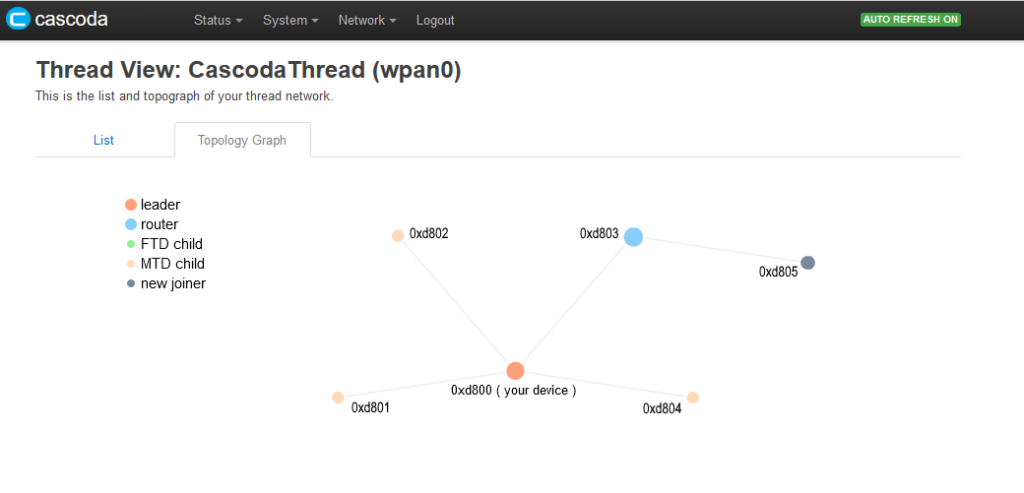Select the Topology Graph tab
The width and height of the screenshot is (1024, 493).
pyautogui.click(x=242, y=140)
